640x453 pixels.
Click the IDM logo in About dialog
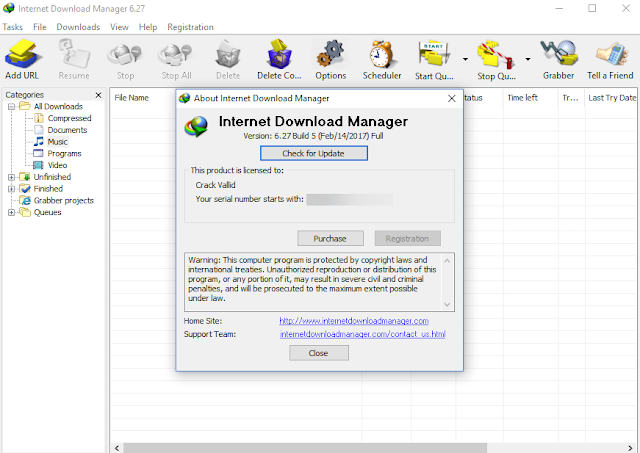tap(196, 126)
